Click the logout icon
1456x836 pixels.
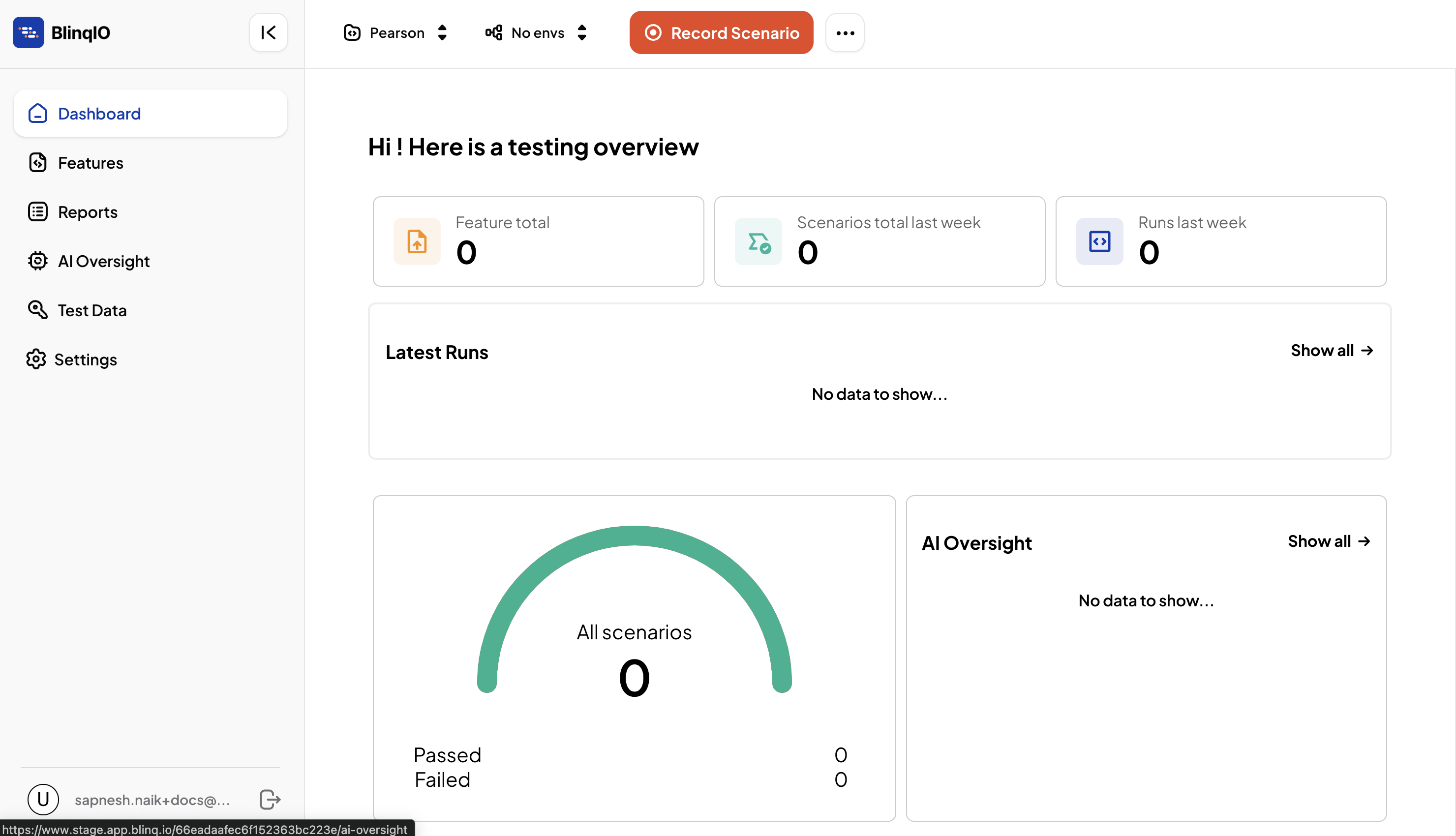pos(270,799)
